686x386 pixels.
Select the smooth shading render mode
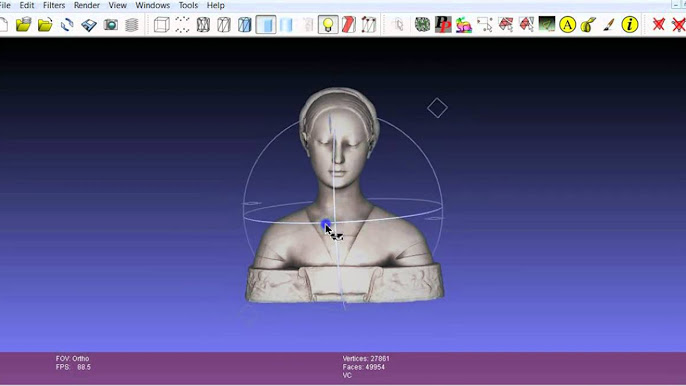[287, 25]
